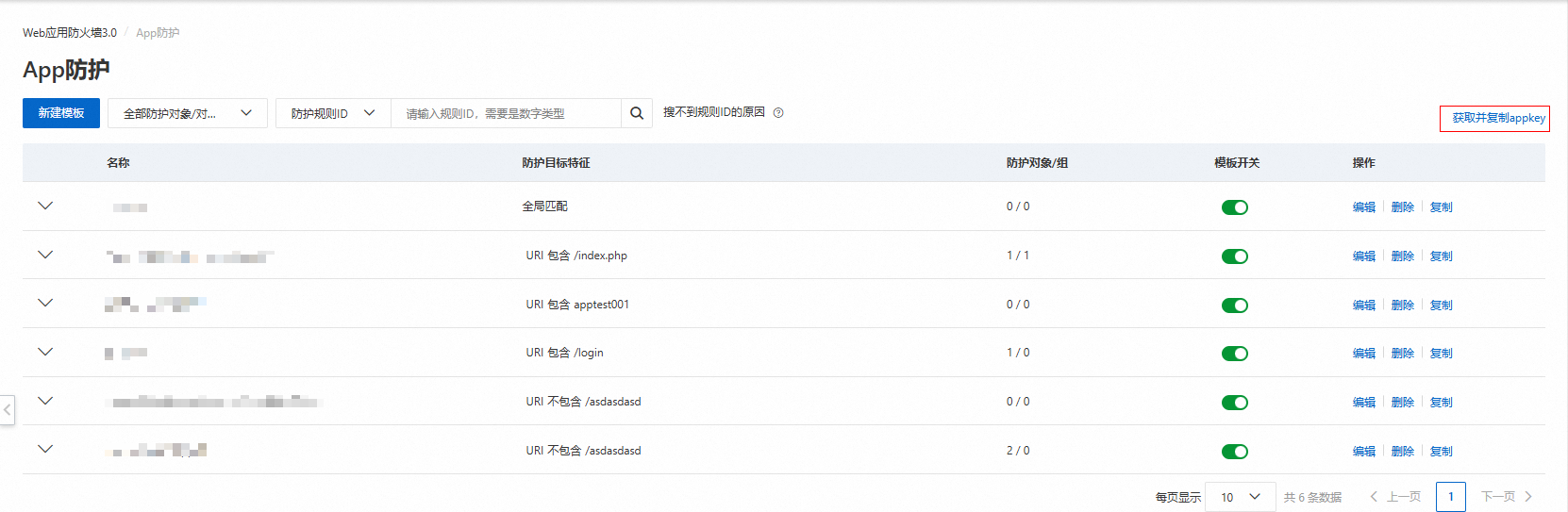Open Web应用防火墙3.0 breadcrumb
This screenshot has height=512, width=1568.
click(x=70, y=33)
